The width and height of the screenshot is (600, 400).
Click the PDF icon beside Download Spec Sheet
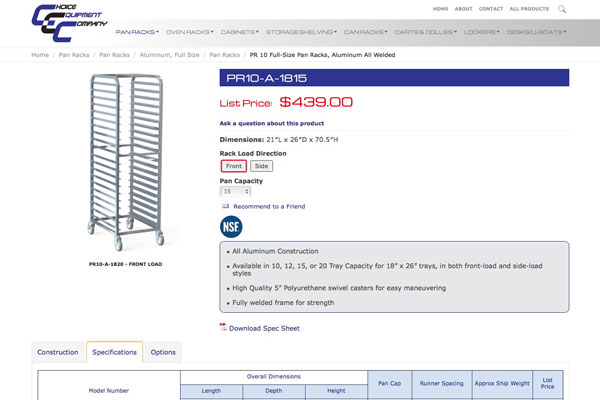tap(223, 327)
